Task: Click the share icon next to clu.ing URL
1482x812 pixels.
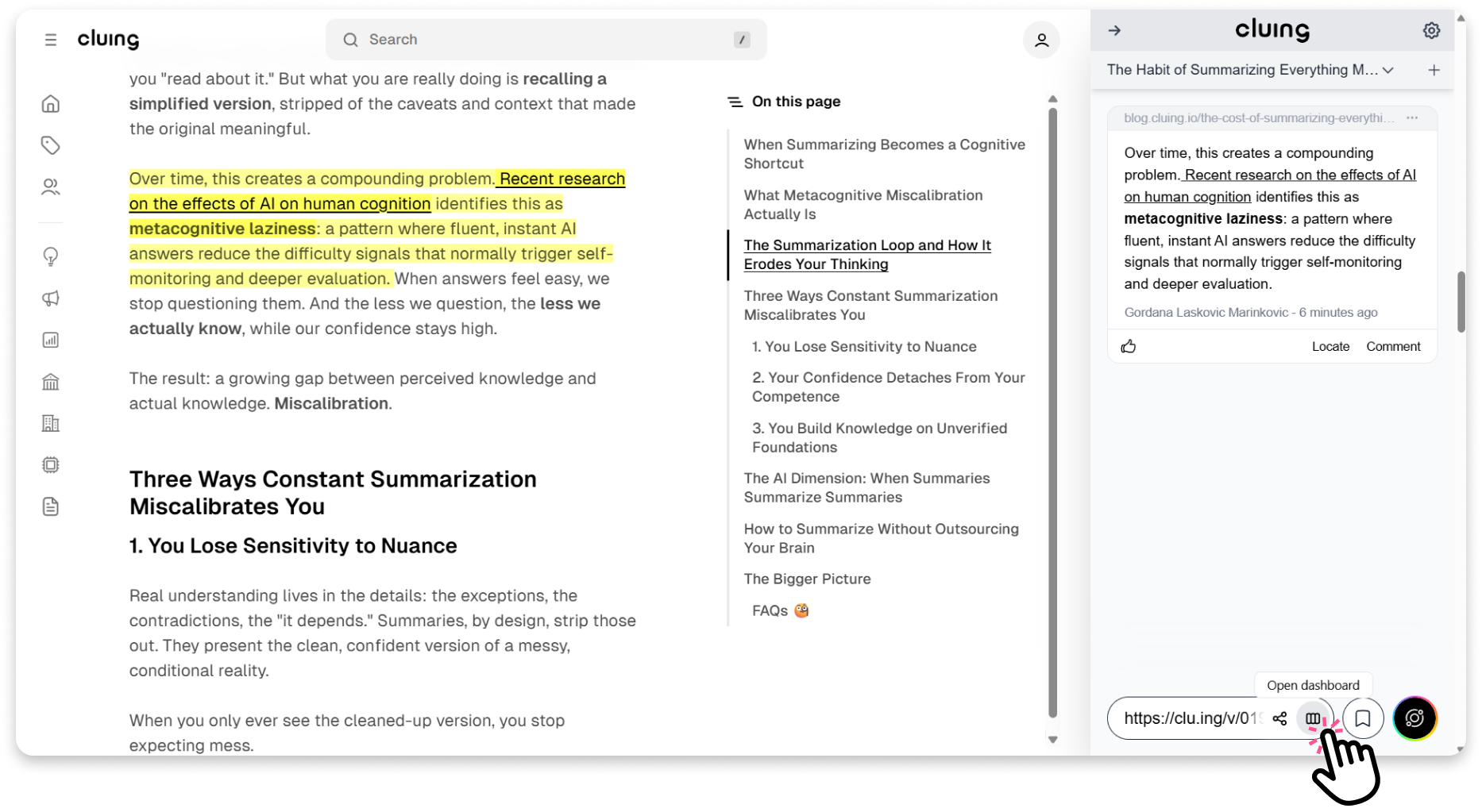Action: pos(1279,718)
